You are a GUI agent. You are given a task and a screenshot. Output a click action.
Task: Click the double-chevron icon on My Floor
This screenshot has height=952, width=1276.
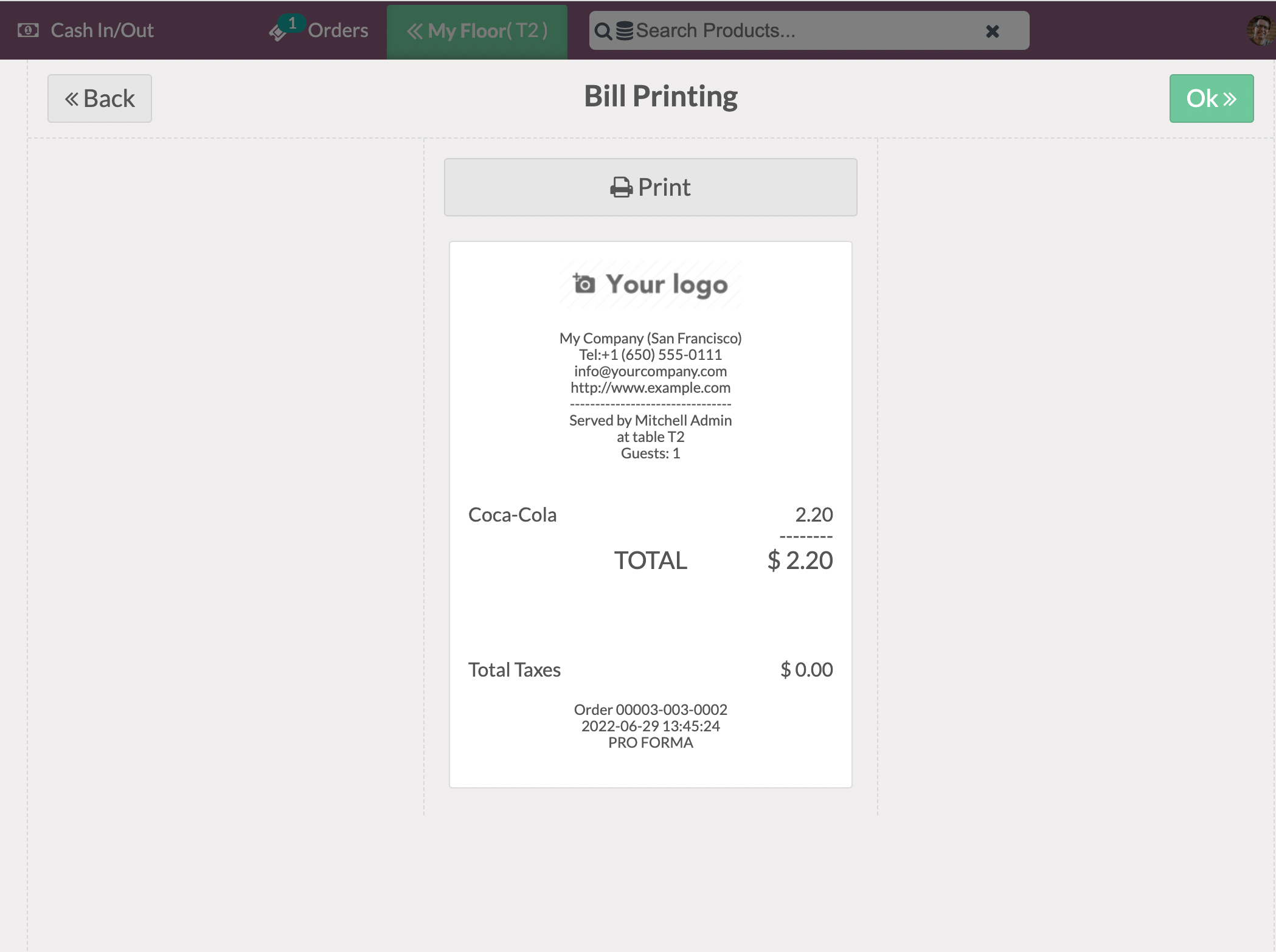[x=415, y=31]
